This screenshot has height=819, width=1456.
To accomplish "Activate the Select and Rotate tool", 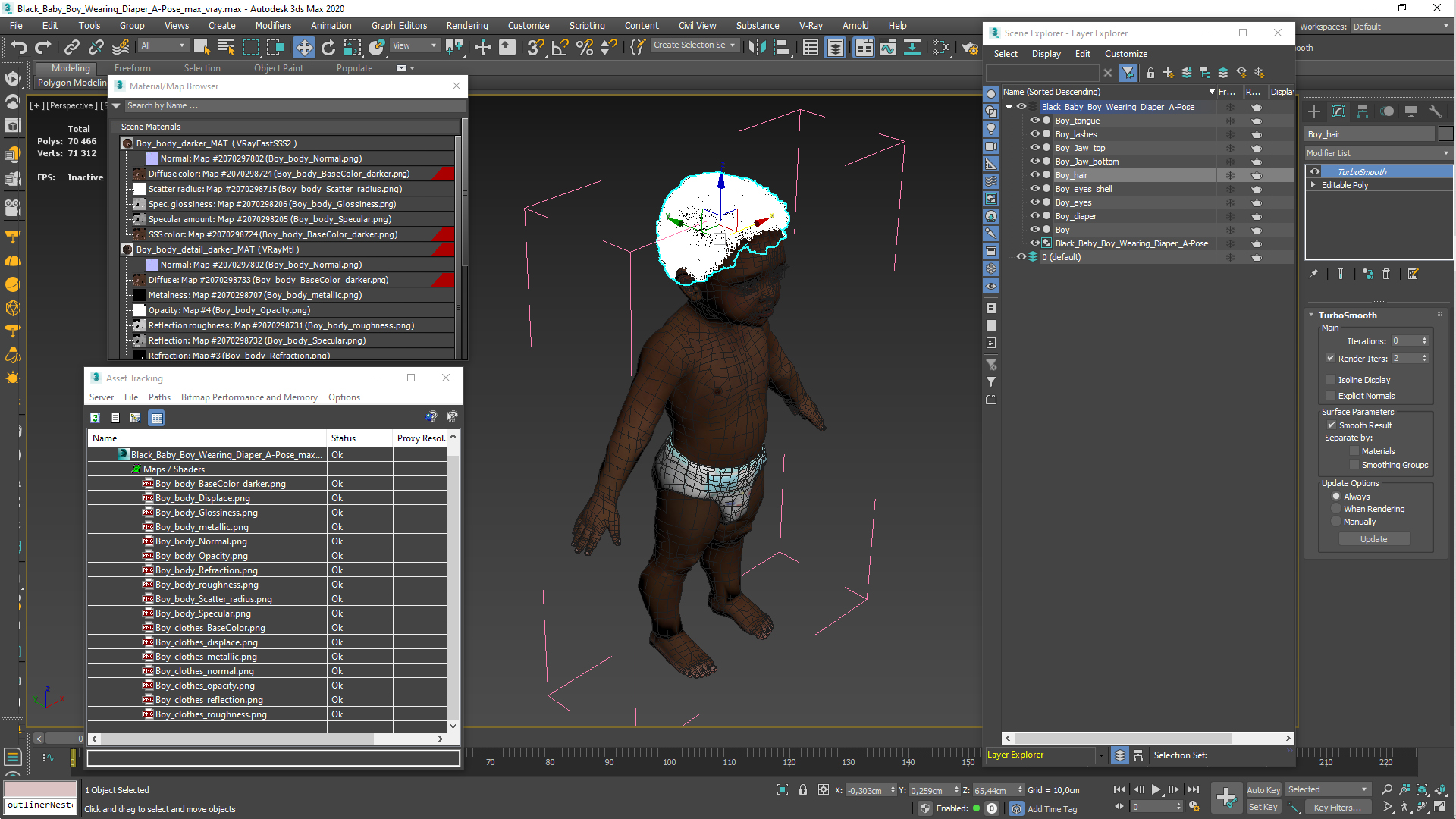I will [328, 47].
